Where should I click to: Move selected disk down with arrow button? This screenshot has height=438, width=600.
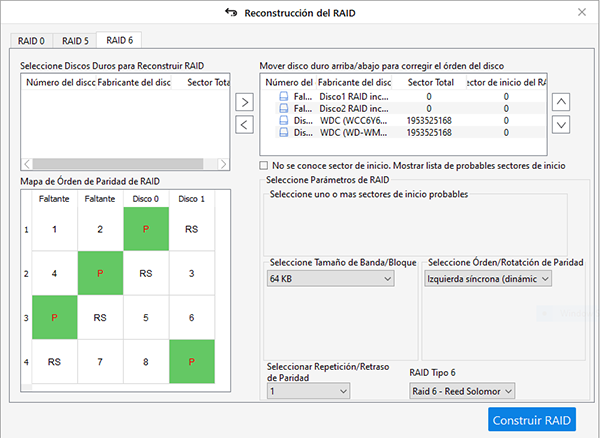561,125
